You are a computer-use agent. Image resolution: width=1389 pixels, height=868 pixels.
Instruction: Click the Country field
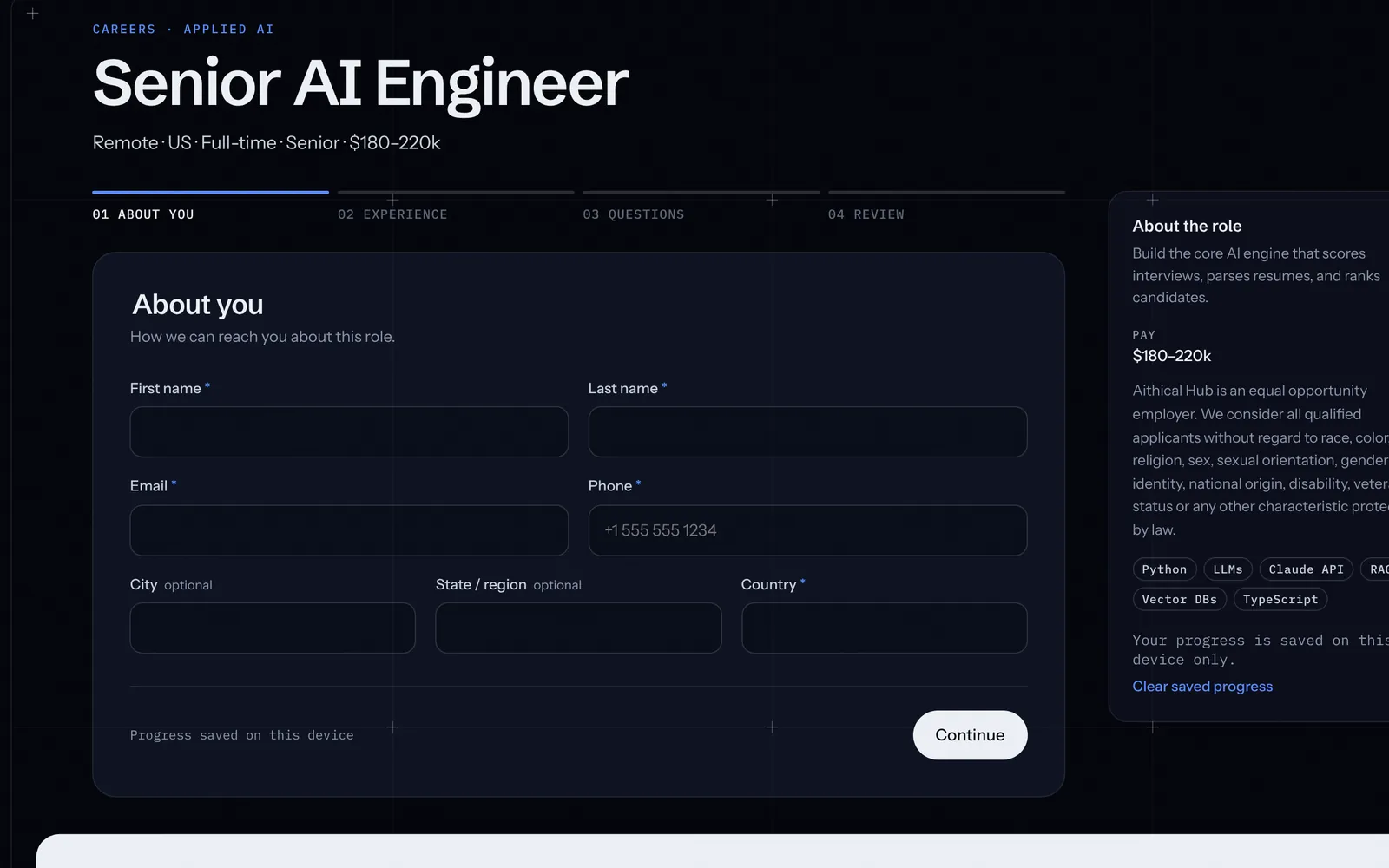click(884, 628)
